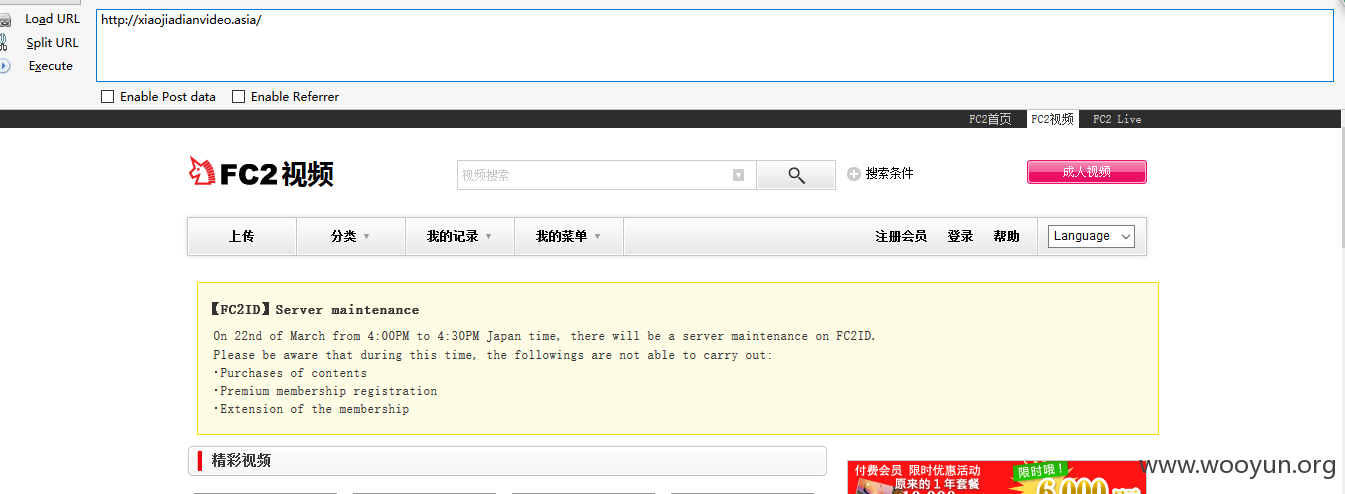
Task: Expand the 我的菜单 dropdown menu
Action: 568,237
